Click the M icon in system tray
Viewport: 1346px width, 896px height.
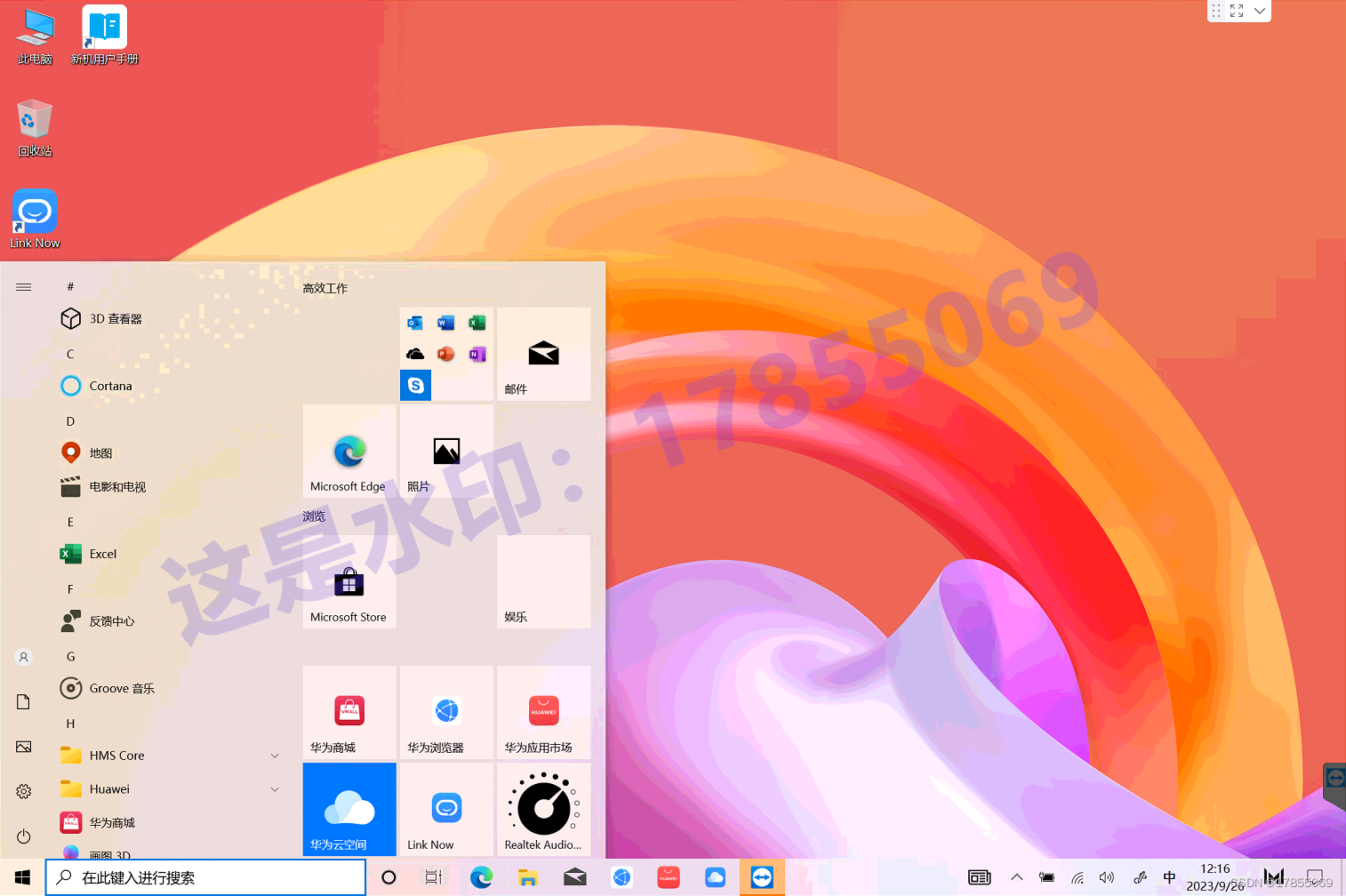(1274, 877)
